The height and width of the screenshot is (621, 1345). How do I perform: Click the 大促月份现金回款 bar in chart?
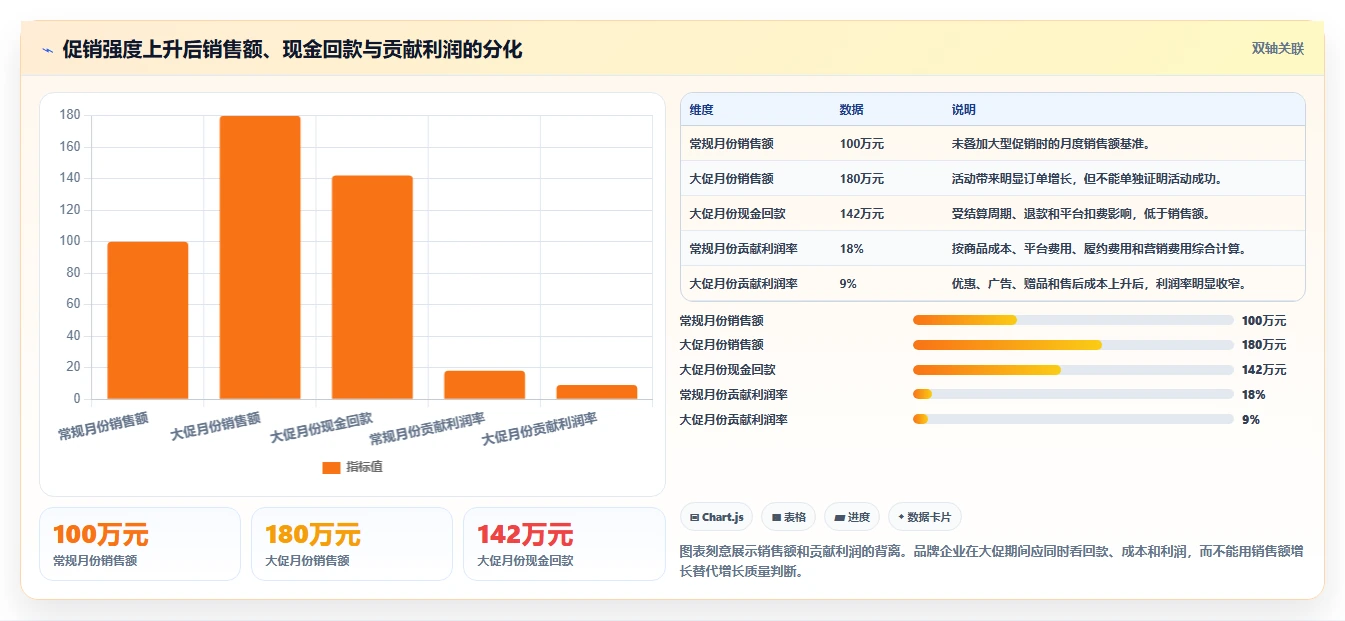pyautogui.click(x=372, y=287)
